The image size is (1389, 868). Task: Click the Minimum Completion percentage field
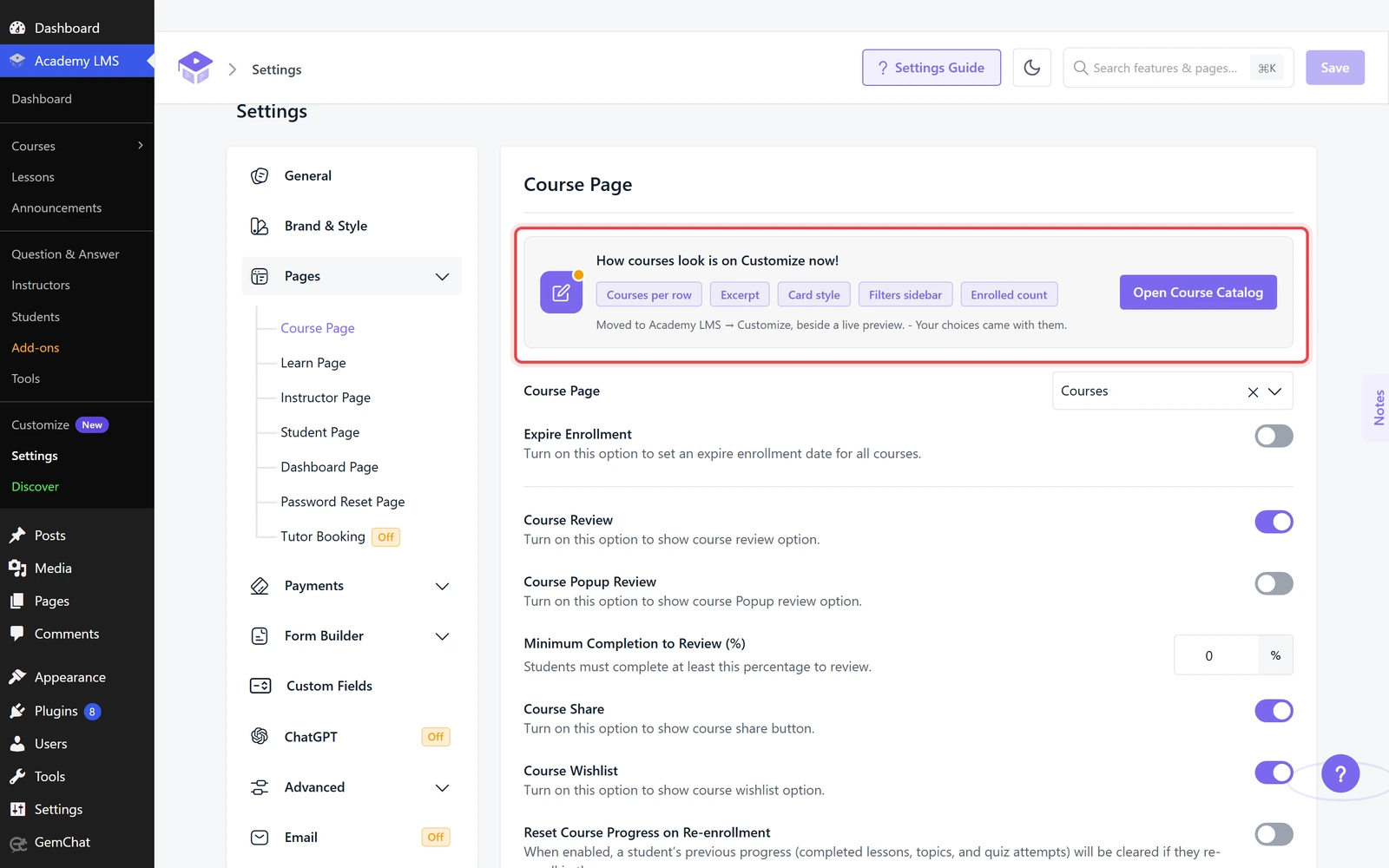[x=1216, y=655]
